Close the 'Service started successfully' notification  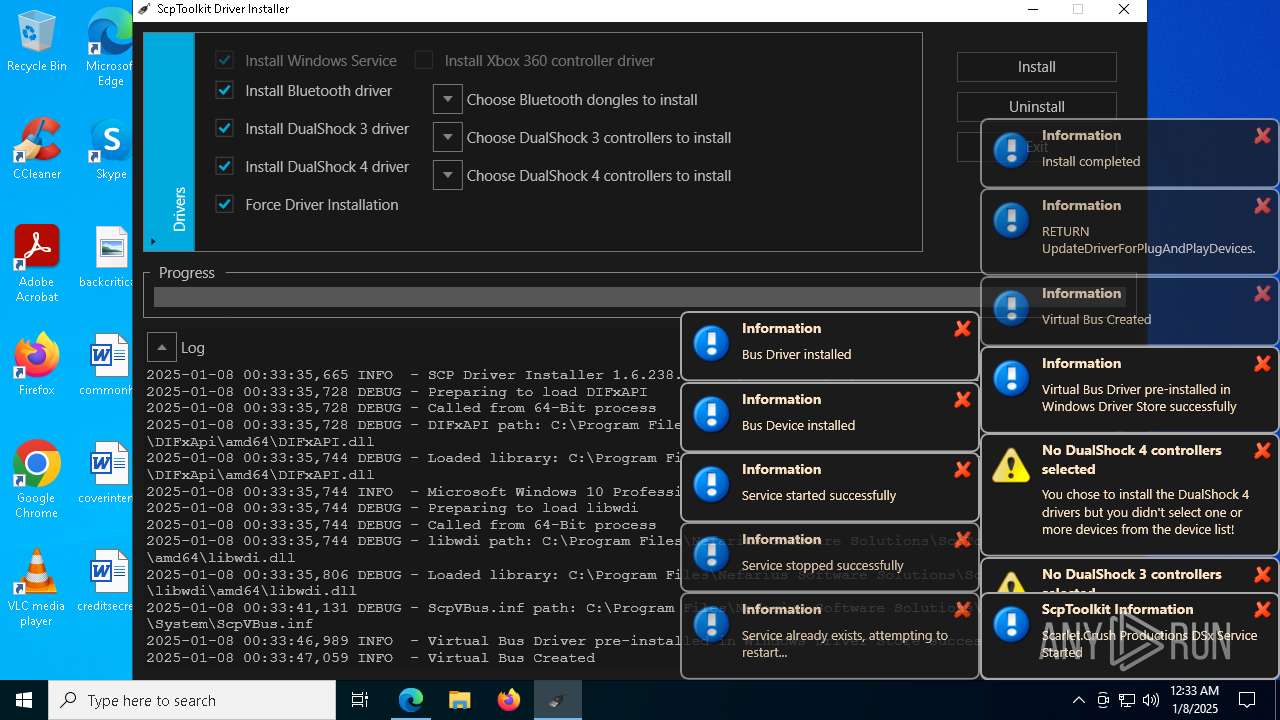pyautogui.click(x=962, y=470)
